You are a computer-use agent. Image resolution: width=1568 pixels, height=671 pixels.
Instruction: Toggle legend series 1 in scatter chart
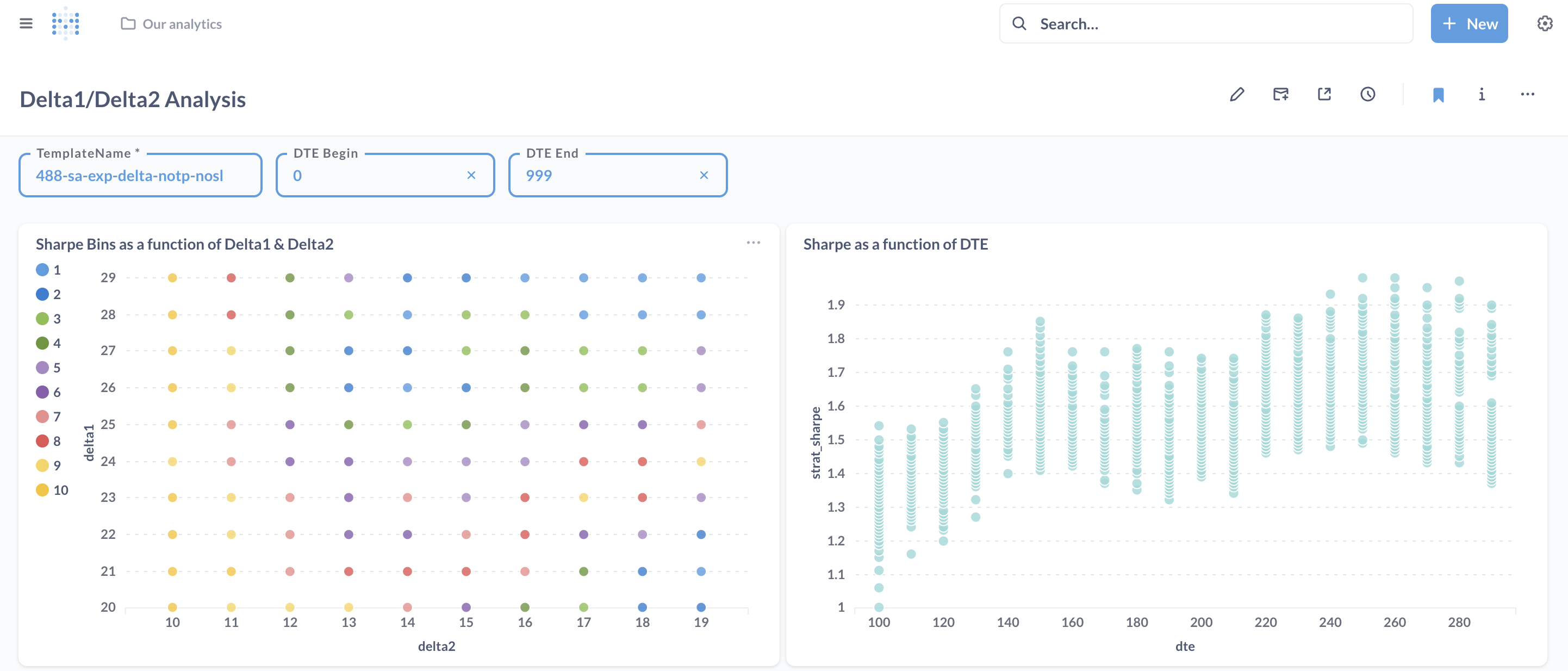(42, 270)
